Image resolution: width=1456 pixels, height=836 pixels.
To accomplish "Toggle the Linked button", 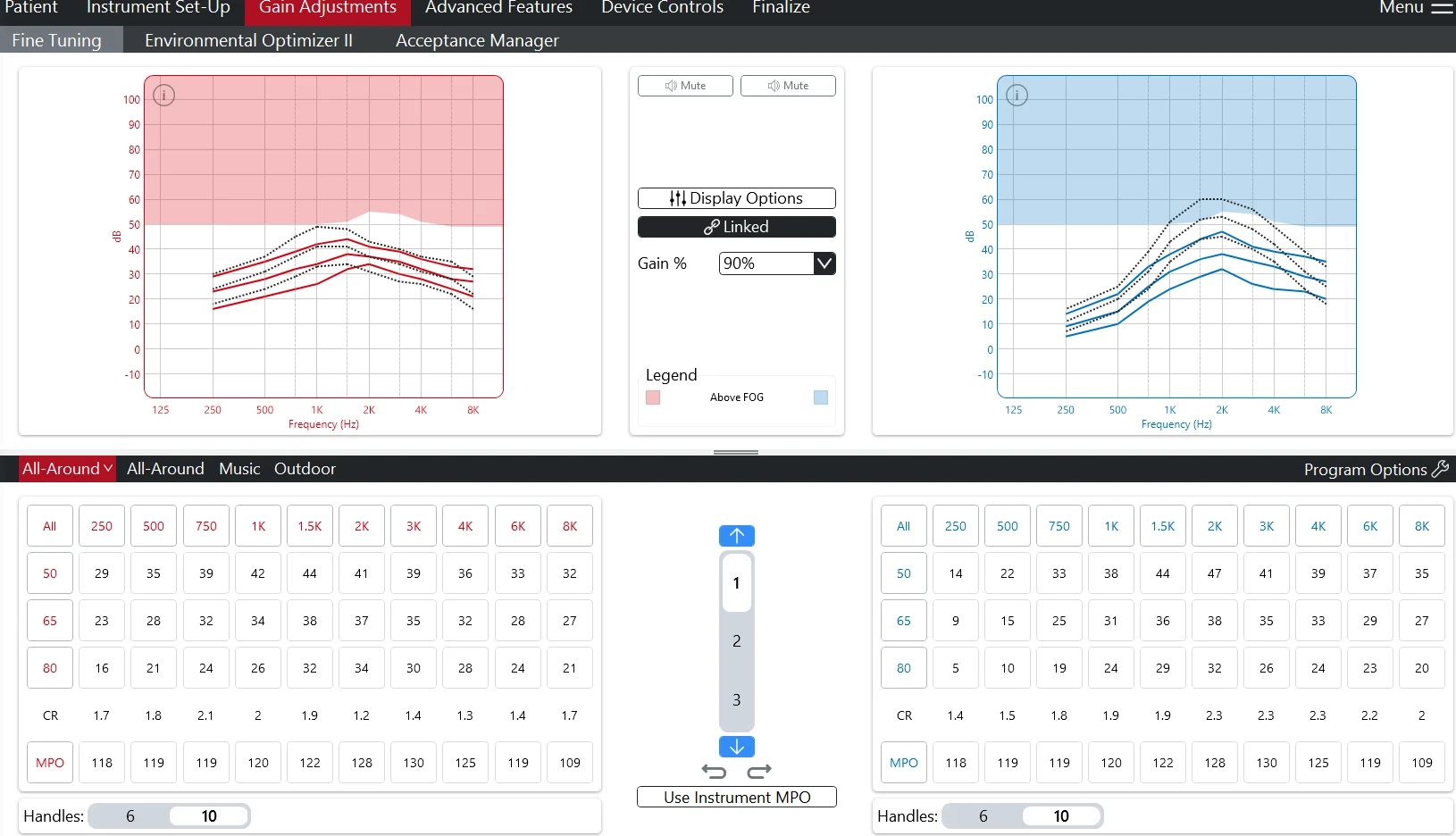I will point(737,227).
